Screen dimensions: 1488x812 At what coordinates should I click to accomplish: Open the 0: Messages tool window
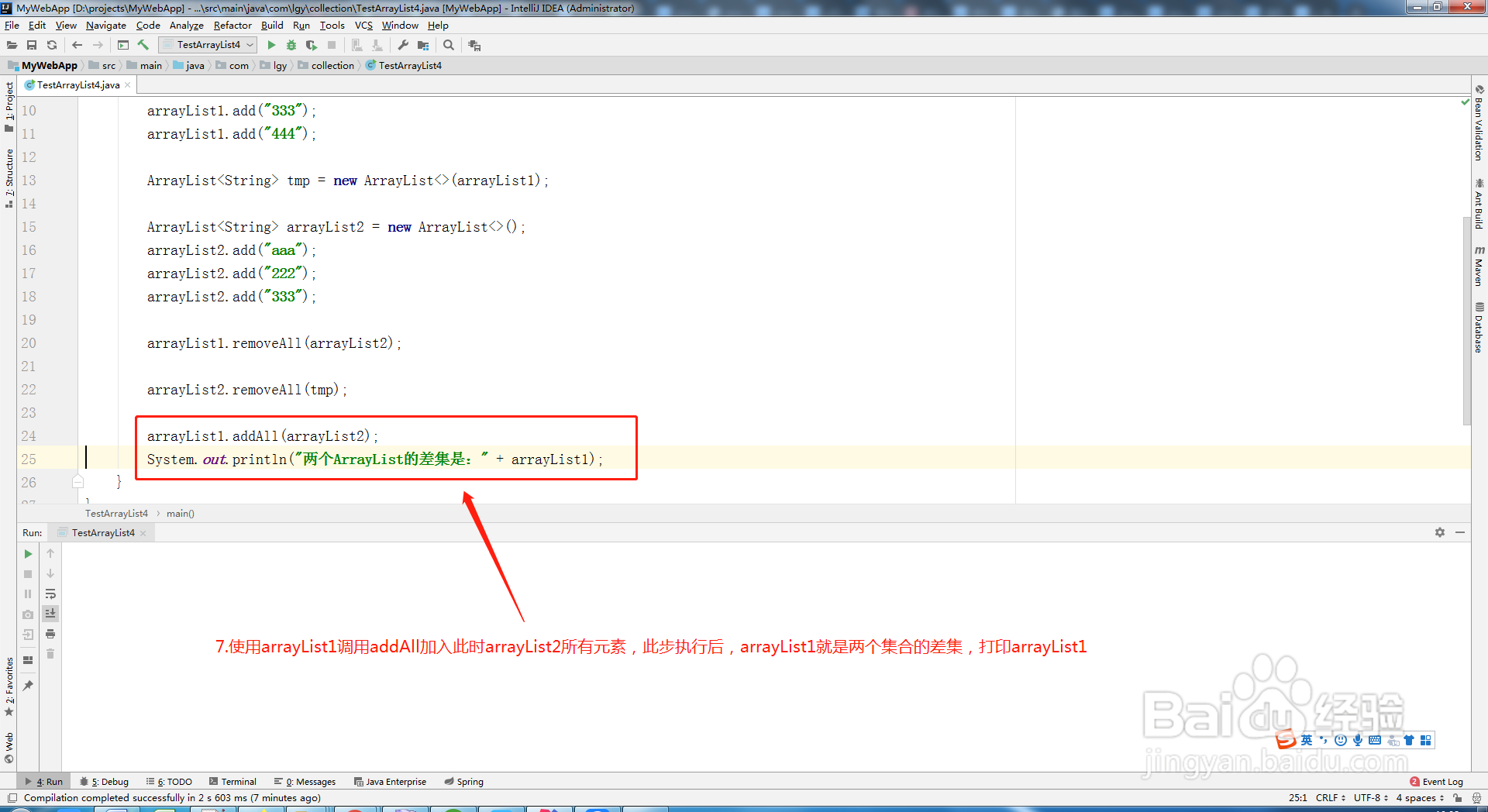coord(305,782)
